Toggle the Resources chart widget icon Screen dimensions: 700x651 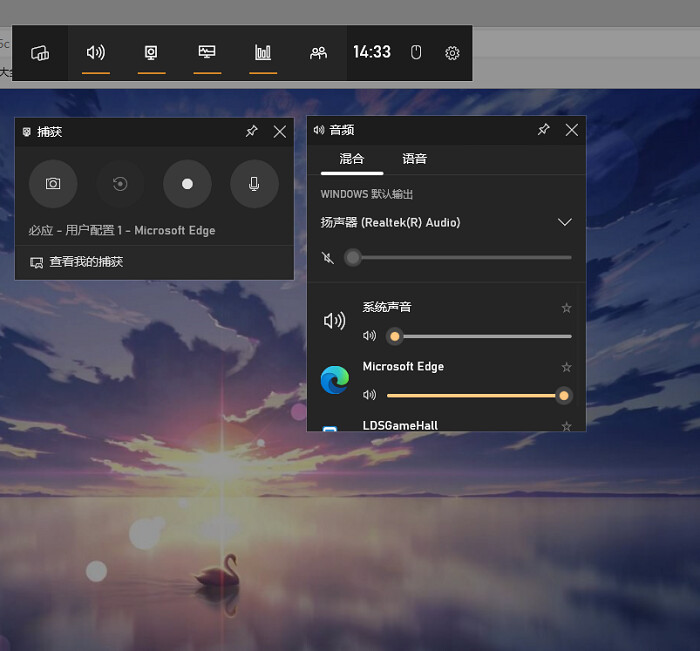pyautogui.click(x=263, y=53)
